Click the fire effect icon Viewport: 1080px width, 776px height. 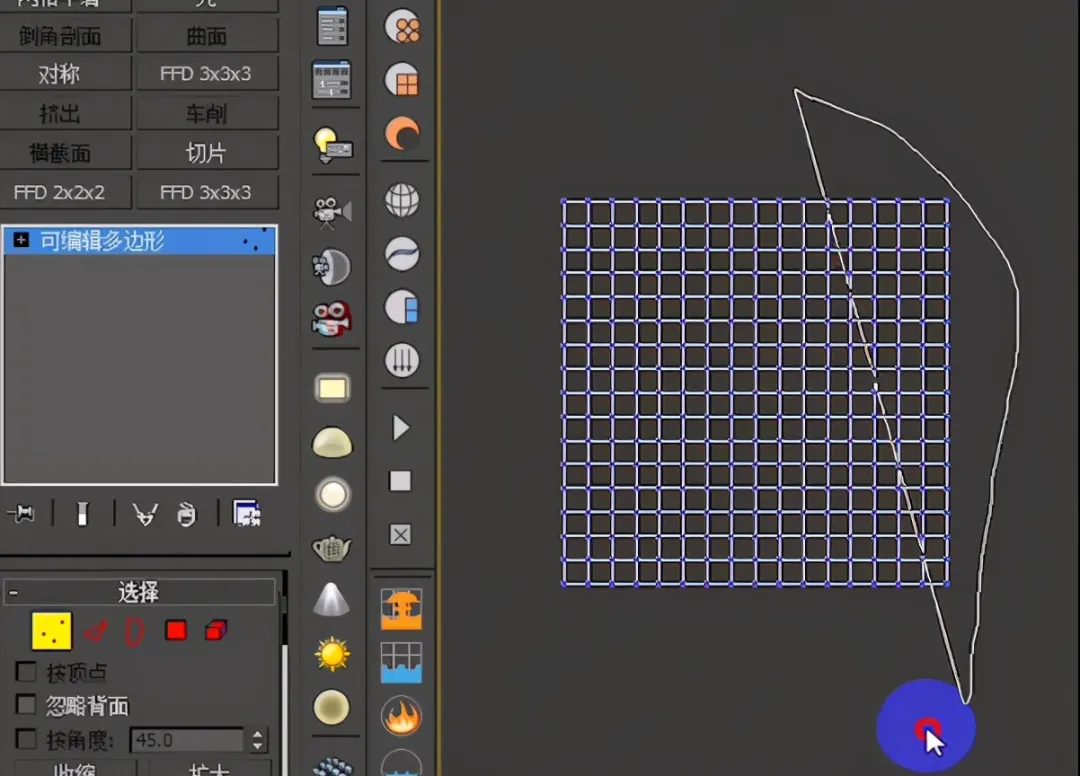(x=401, y=716)
